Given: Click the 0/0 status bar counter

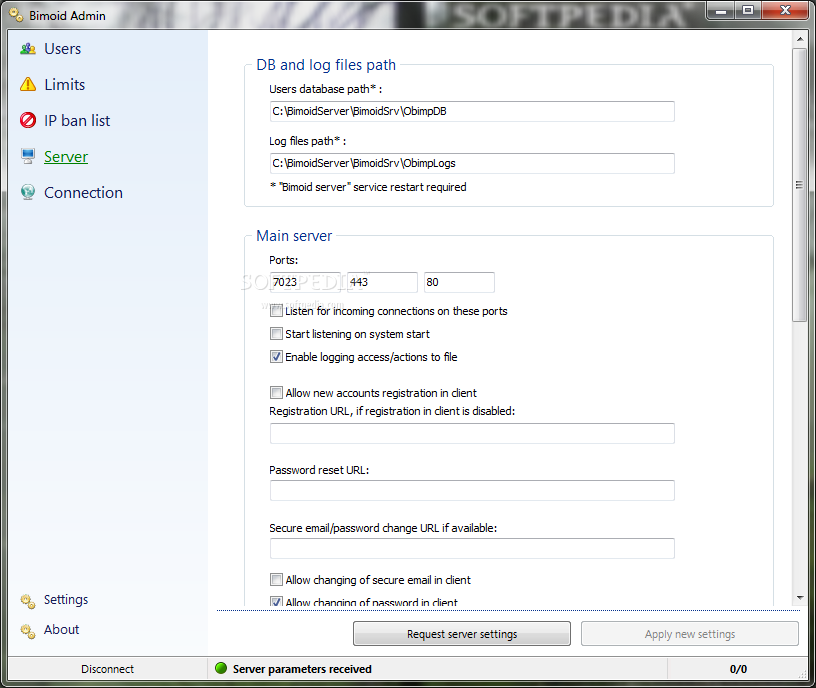Looking at the screenshot, I should point(738,669).
